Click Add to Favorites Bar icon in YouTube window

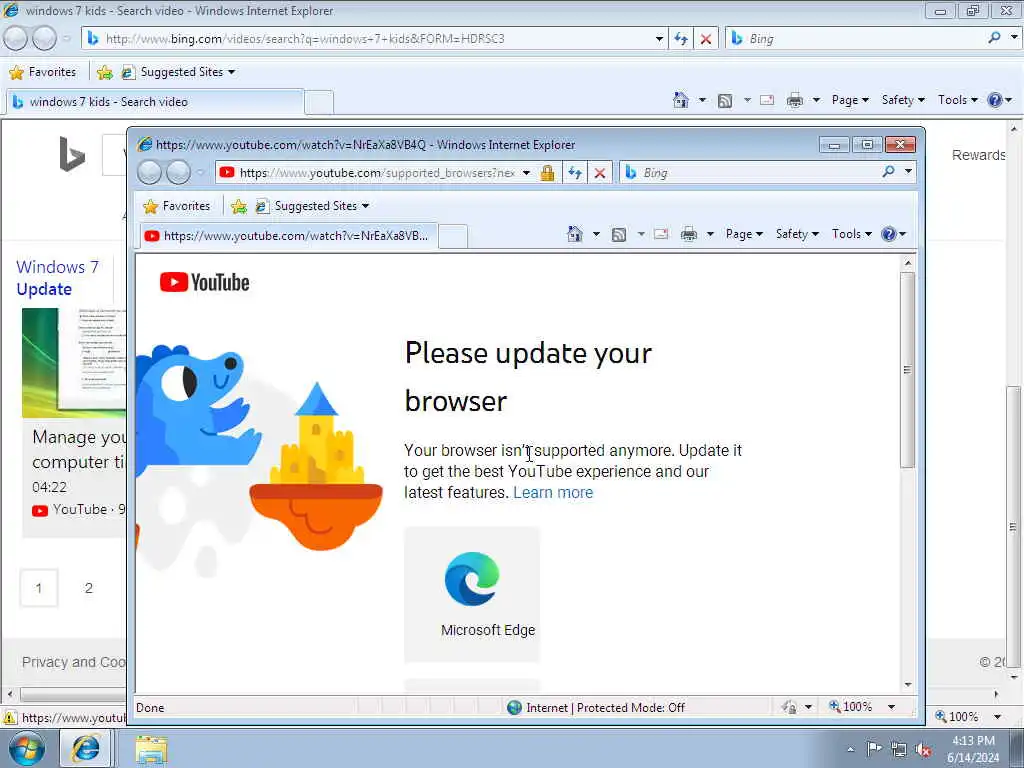pos(239,206)
